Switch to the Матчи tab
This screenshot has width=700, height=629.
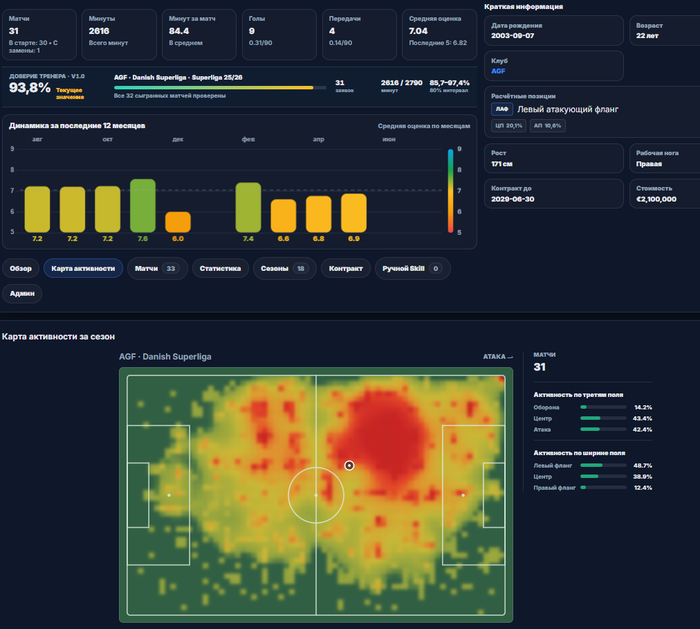pos(157,268)
